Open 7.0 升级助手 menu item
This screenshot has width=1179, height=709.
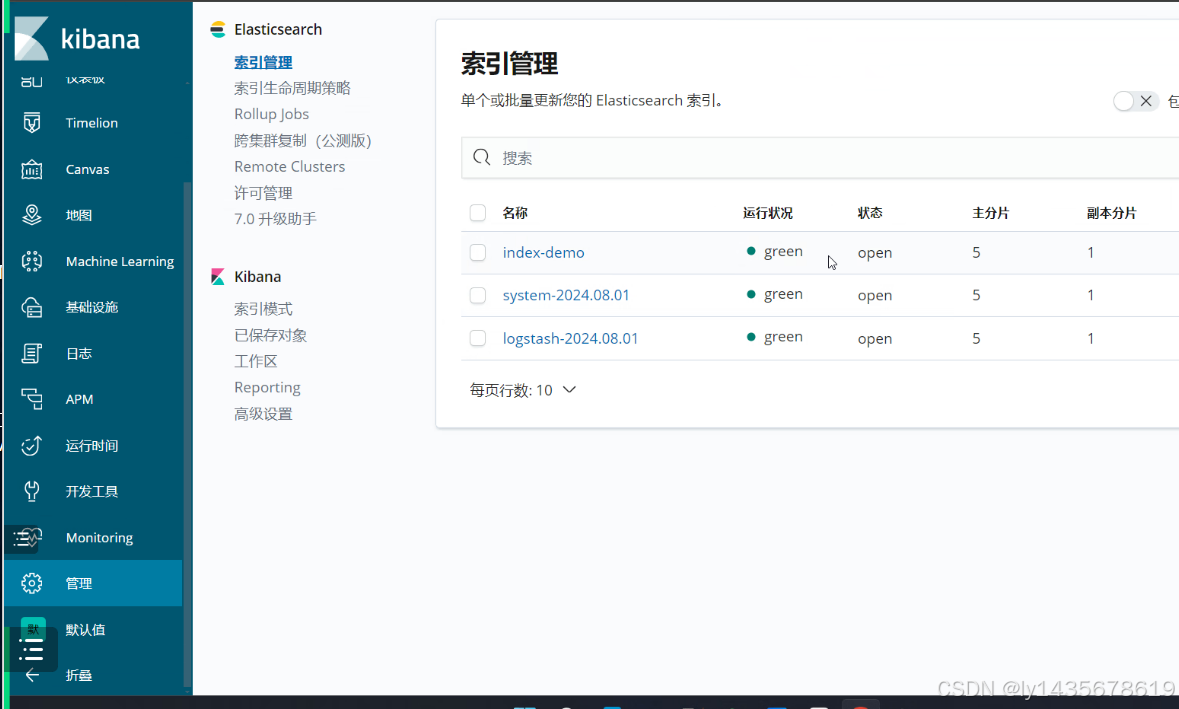[275, 219]
